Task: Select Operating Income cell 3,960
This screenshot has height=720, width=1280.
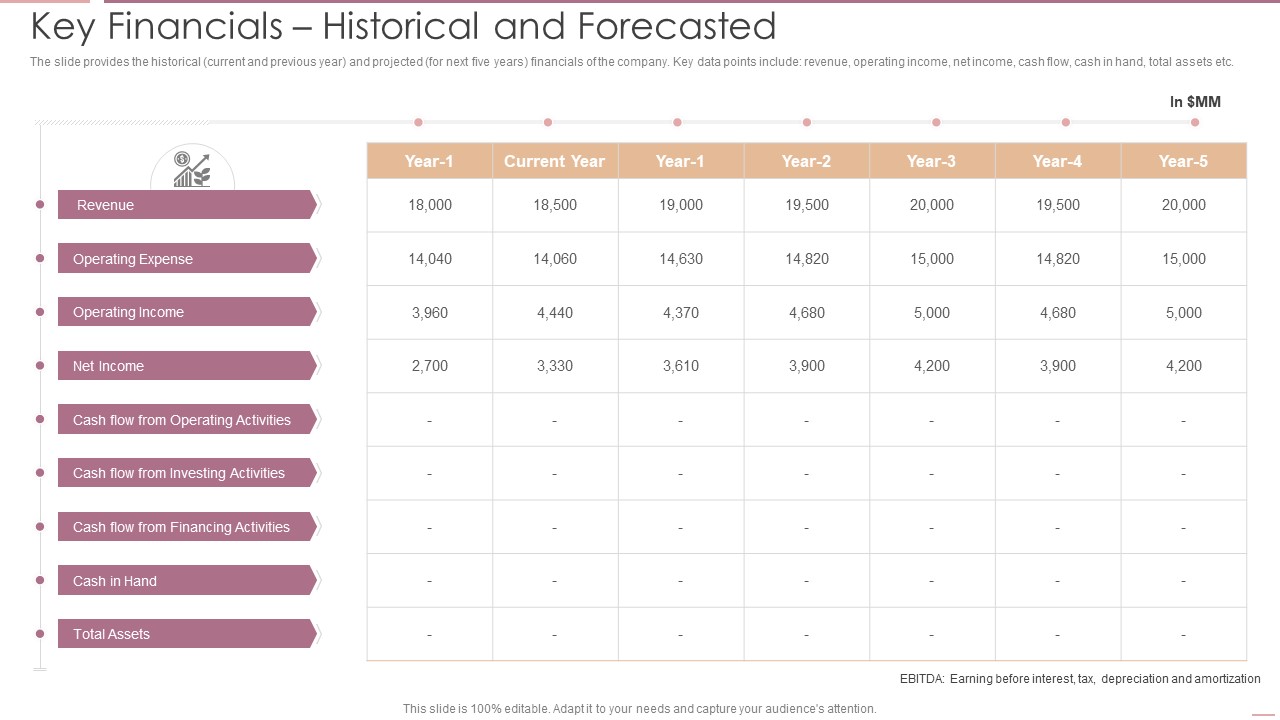Action: point(430,313)
